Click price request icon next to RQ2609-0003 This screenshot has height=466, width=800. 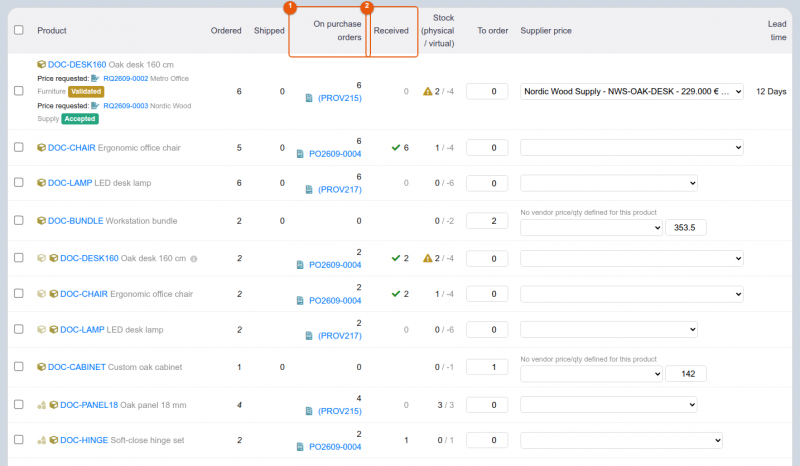coord(95,106)
